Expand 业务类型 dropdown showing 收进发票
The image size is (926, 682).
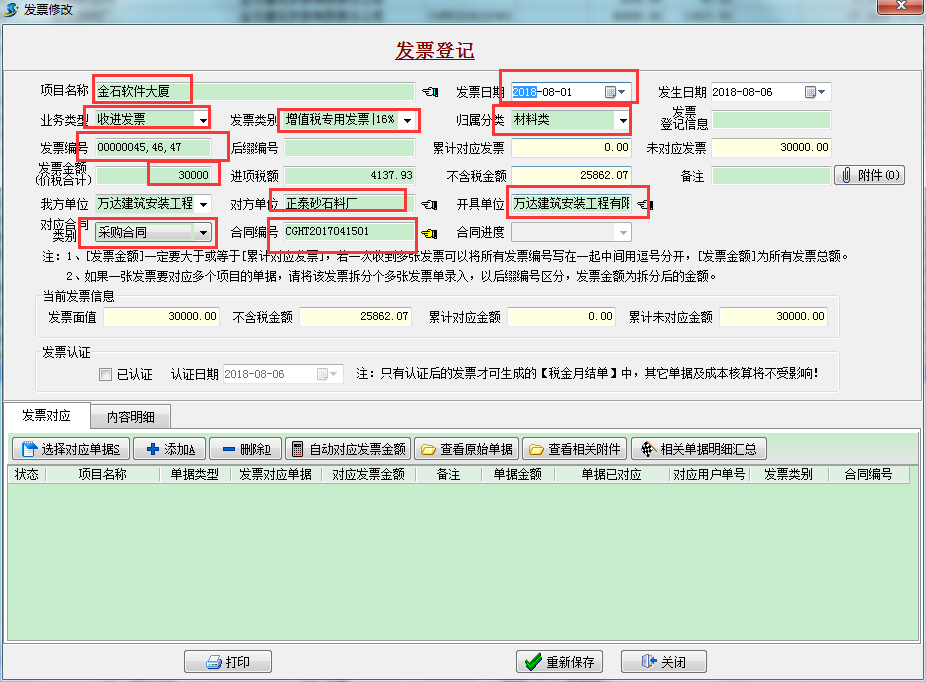tap(203, 120)
